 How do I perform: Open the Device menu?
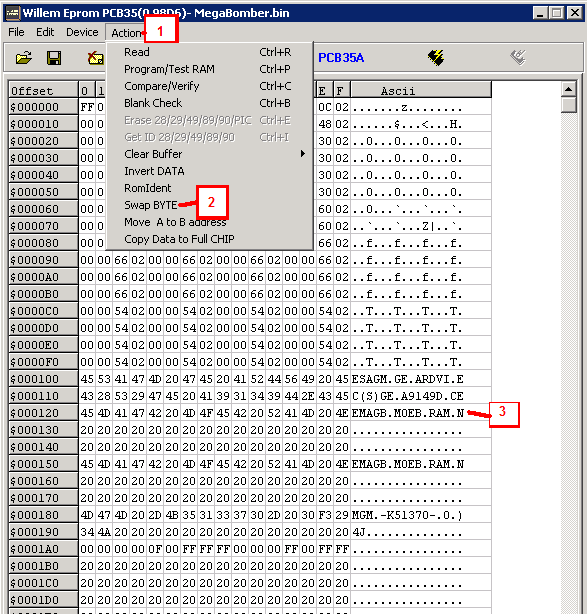(x=82, y=32)
